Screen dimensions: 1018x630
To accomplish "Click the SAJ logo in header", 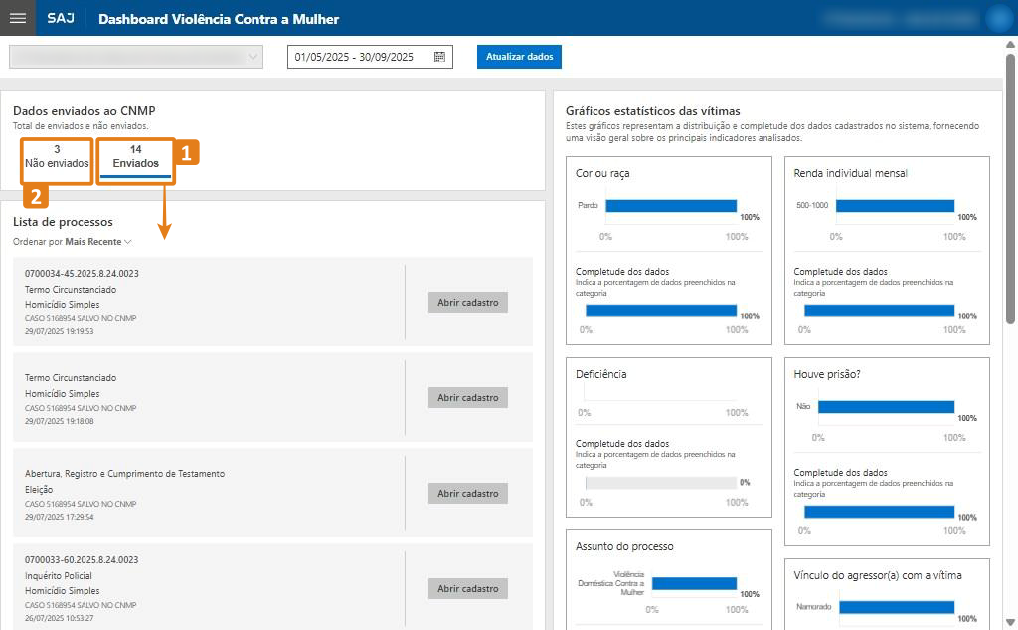I will tap(60, 19).
